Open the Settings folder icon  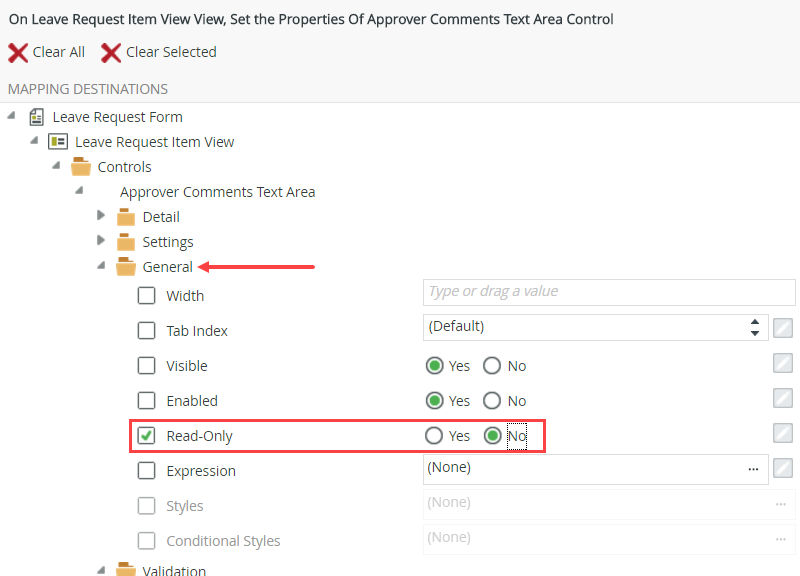pyautogui.click(x=126, y=241)
